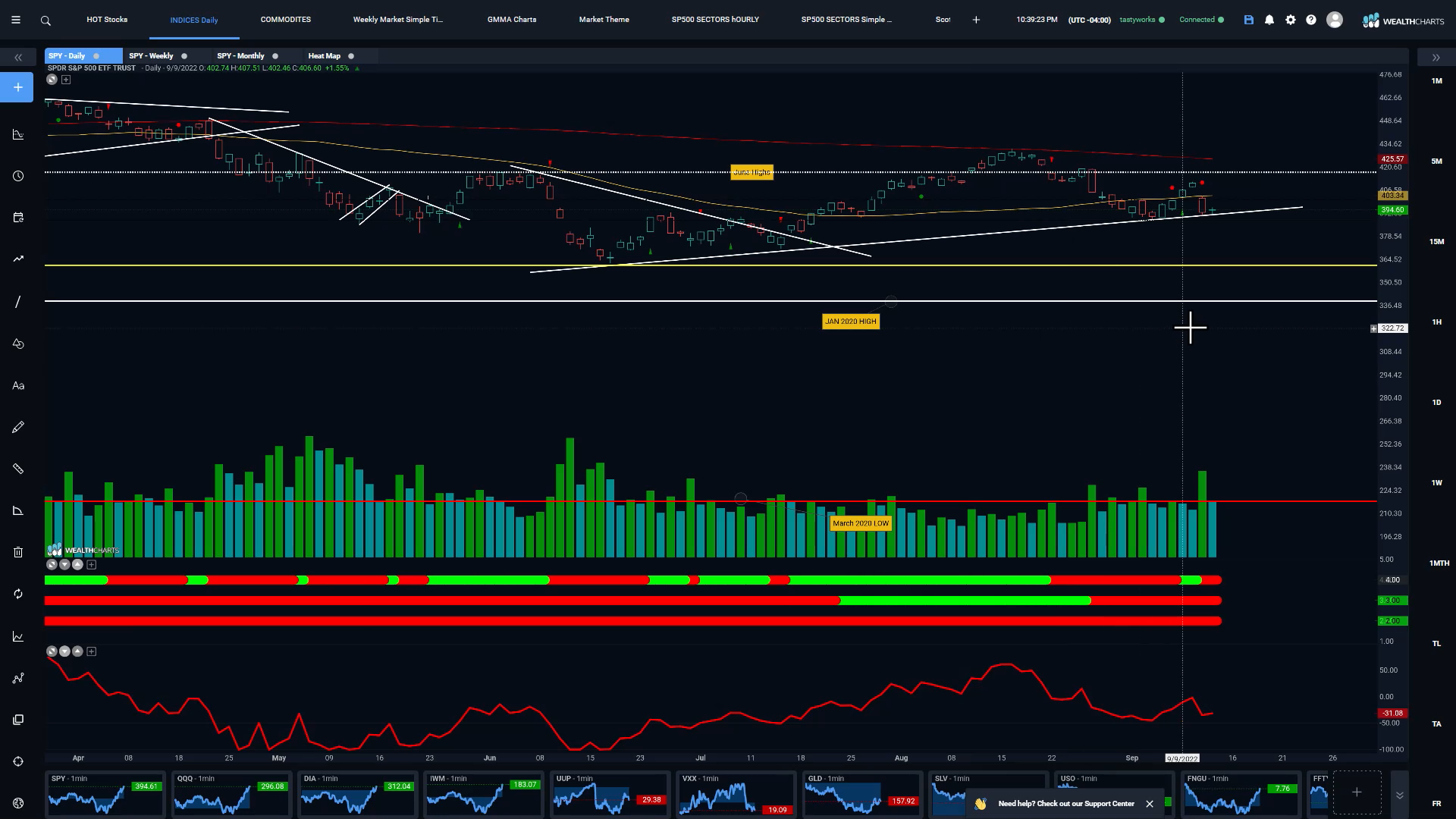
Task: Click the set-square angle tool icon in sidebar
Action: 18,510
